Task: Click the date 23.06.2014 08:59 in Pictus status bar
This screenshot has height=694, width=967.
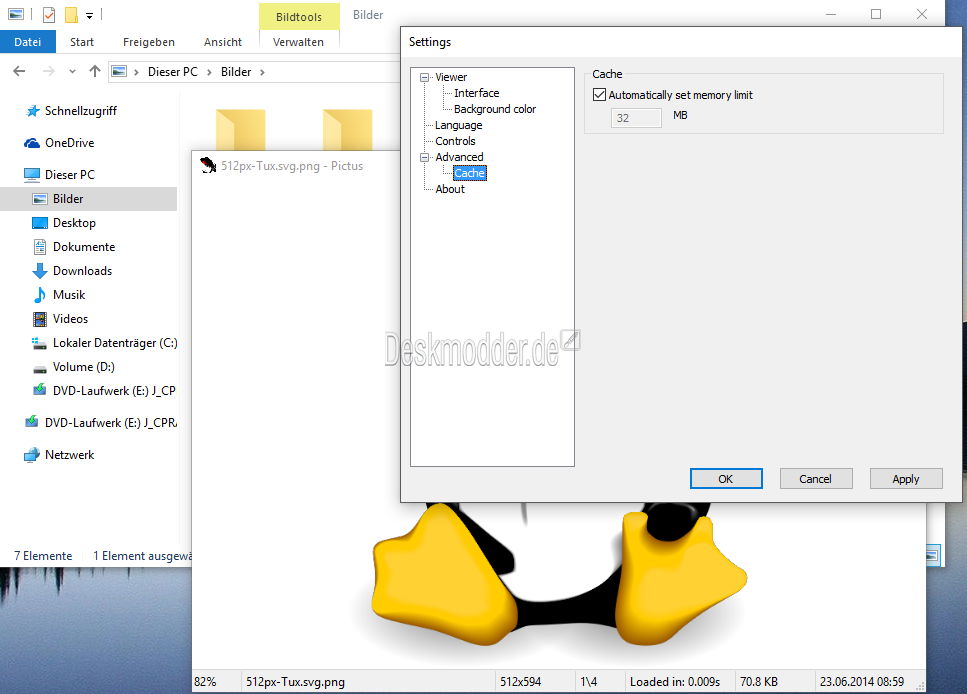Action: [862, 682]
